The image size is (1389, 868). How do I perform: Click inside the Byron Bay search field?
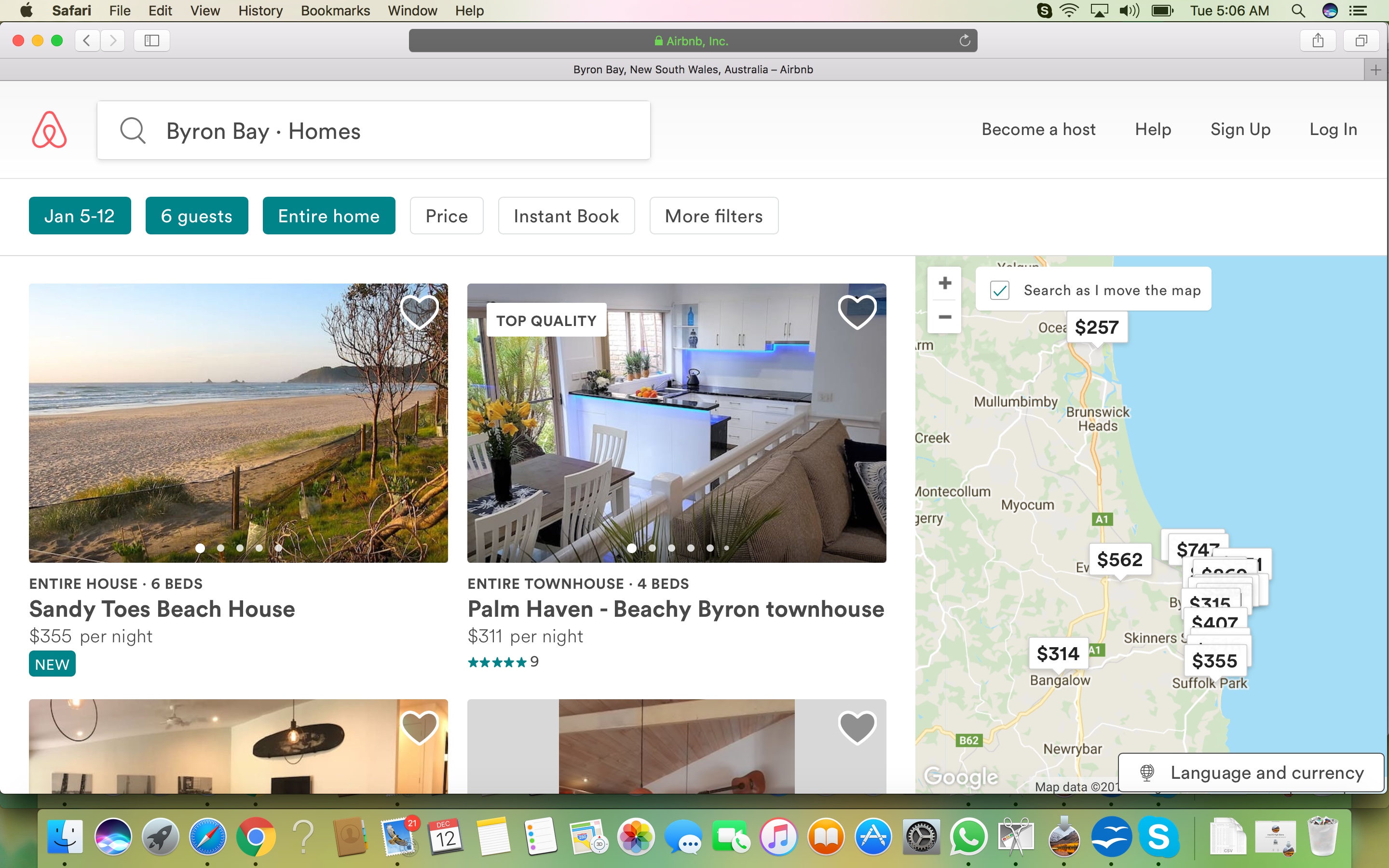pyautogui.click(x=373, y=130)
